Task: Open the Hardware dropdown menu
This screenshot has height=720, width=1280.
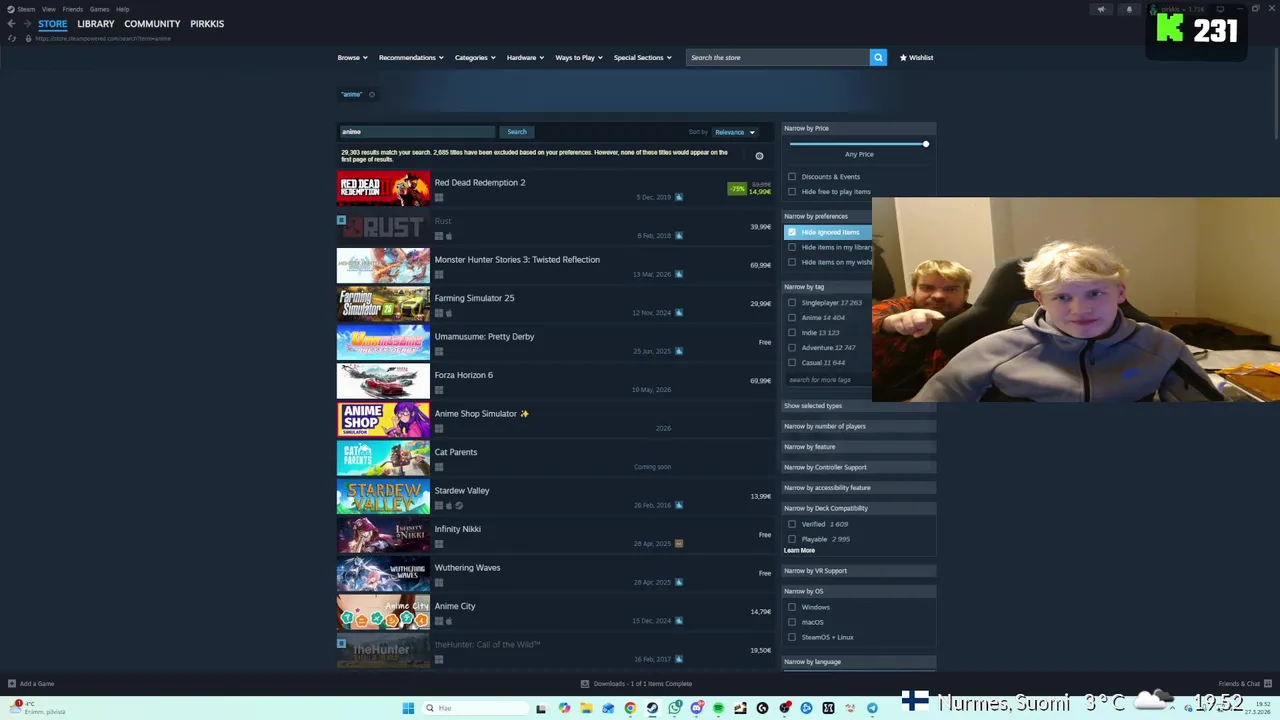Action: 525,57
